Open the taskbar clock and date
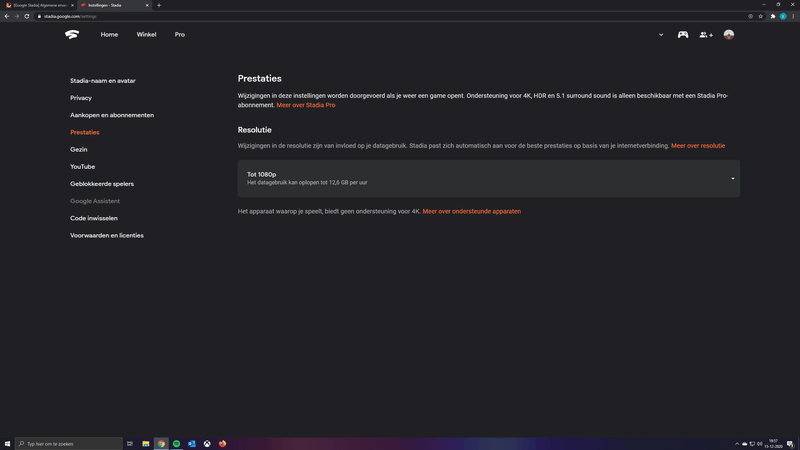 click(x=773, y=444)
